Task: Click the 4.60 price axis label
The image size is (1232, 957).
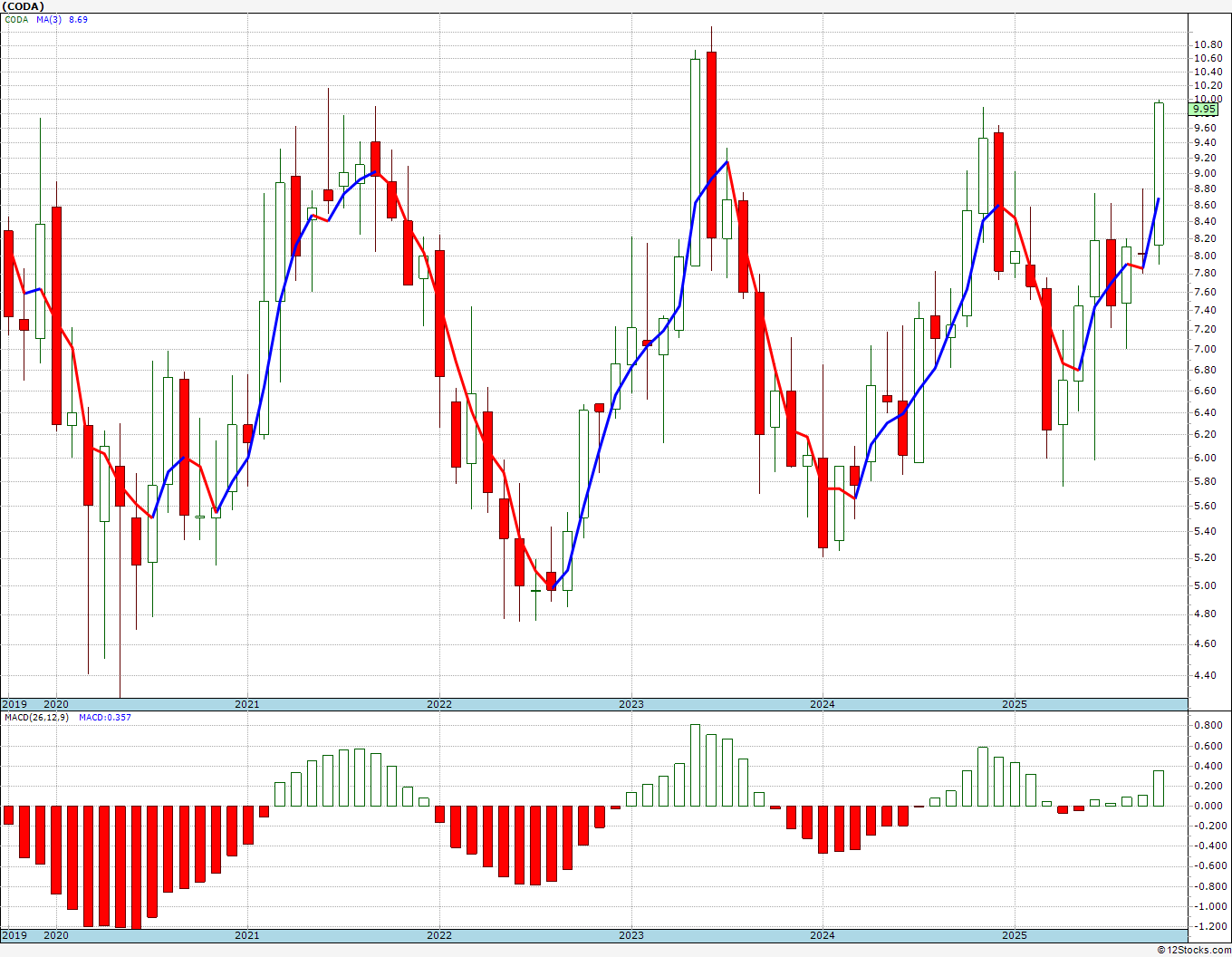Action: [1205, 643]
